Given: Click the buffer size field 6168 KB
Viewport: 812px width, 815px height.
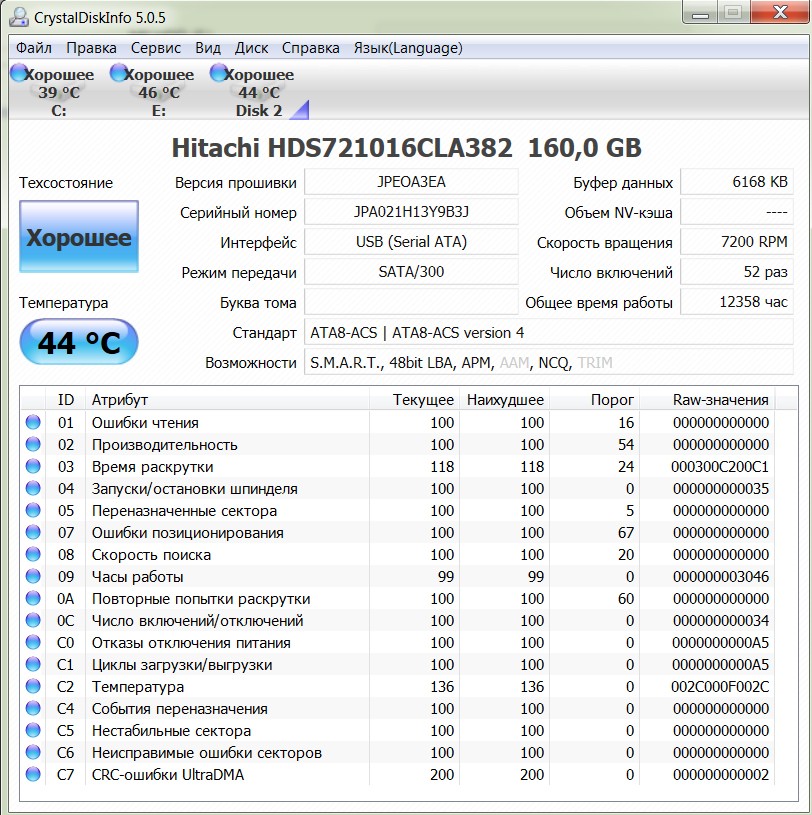Looking at the screenshot, I should point(737,182).
